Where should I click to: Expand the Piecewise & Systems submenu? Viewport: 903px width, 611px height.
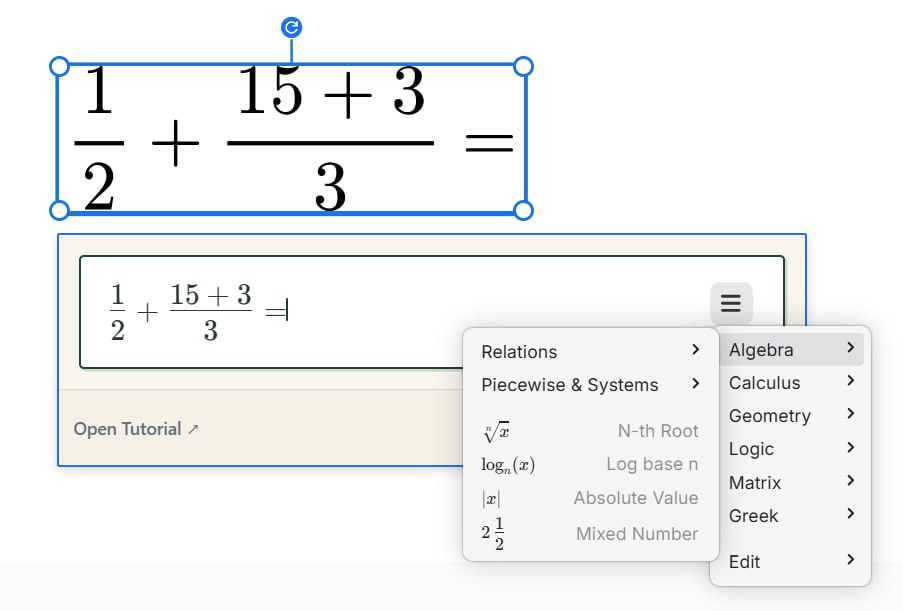590,385
